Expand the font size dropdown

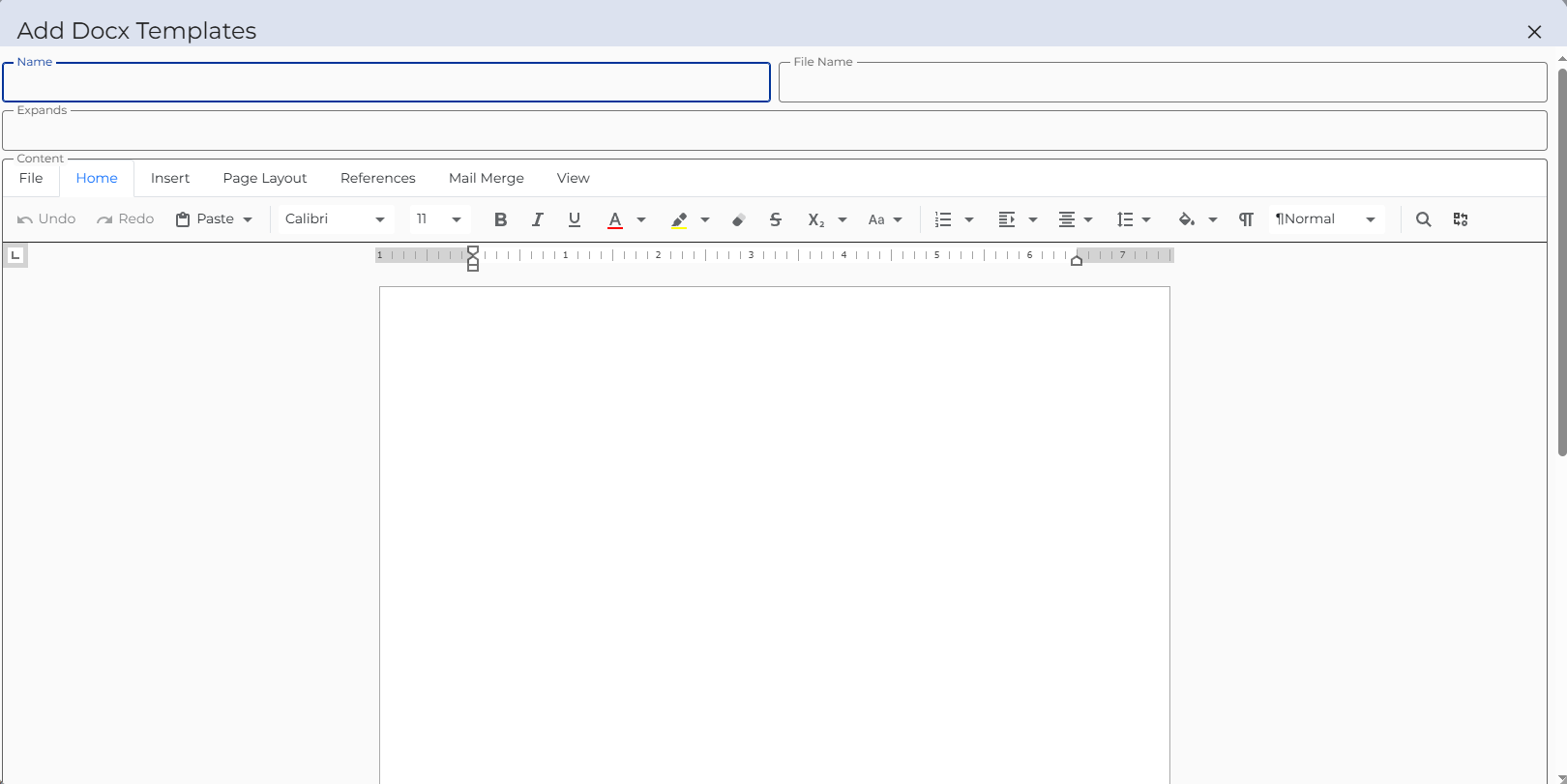coord(456,219)
